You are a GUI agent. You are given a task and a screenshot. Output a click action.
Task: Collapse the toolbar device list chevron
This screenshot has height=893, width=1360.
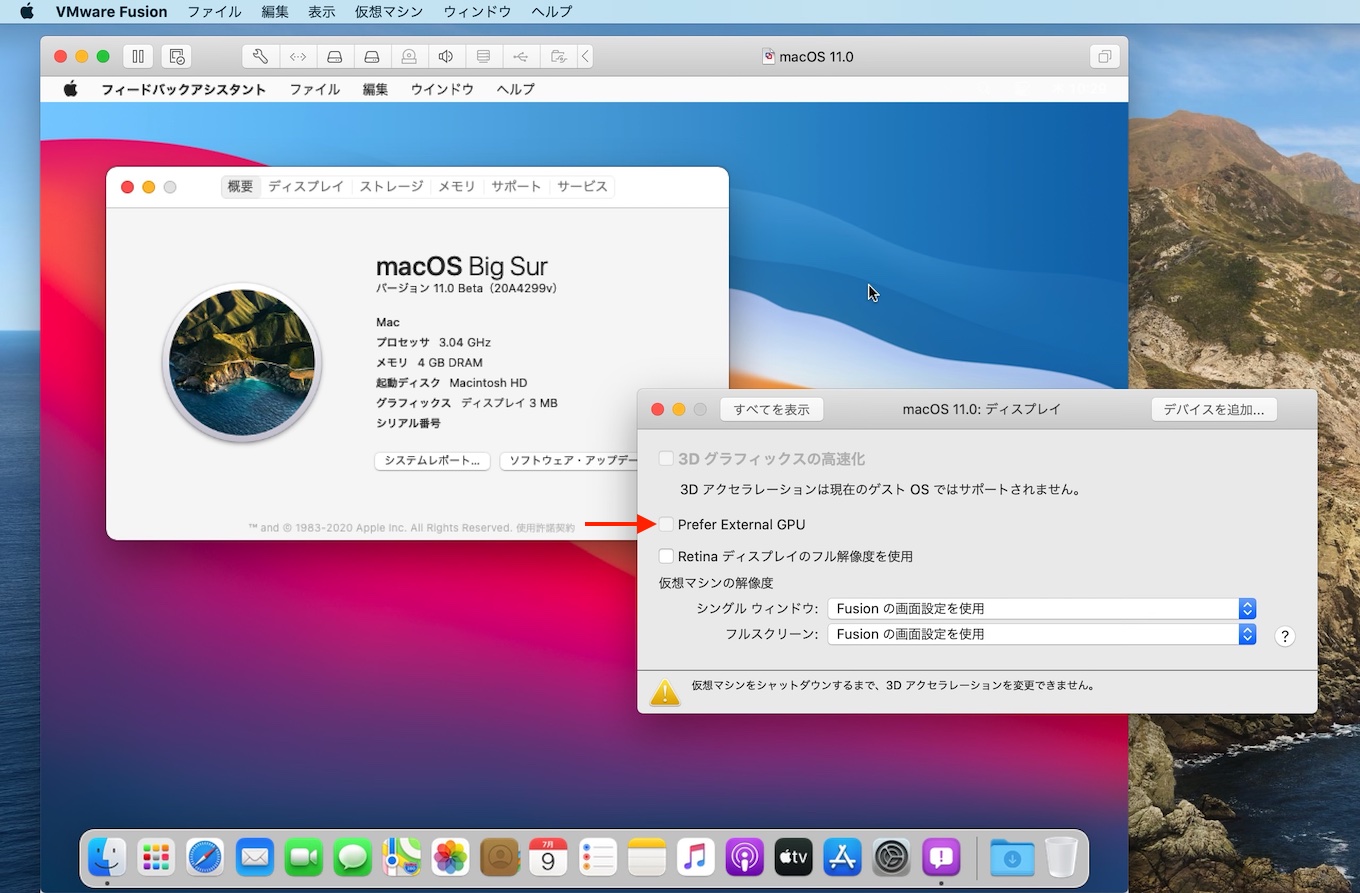point(585,57)
